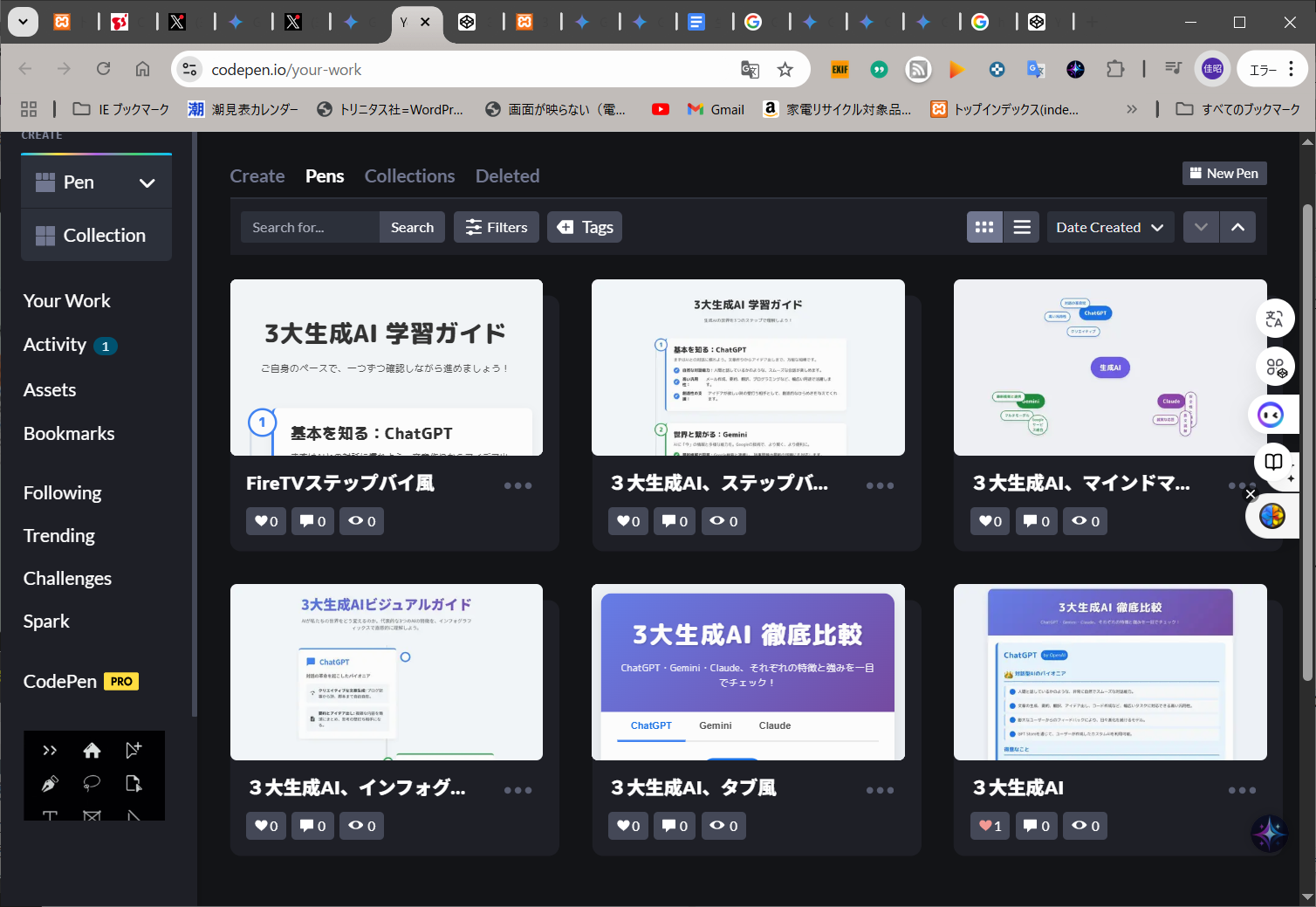This screenshot has width=1316, height=907.
Task: Open Your Work in sidebar
Action: 66,301
